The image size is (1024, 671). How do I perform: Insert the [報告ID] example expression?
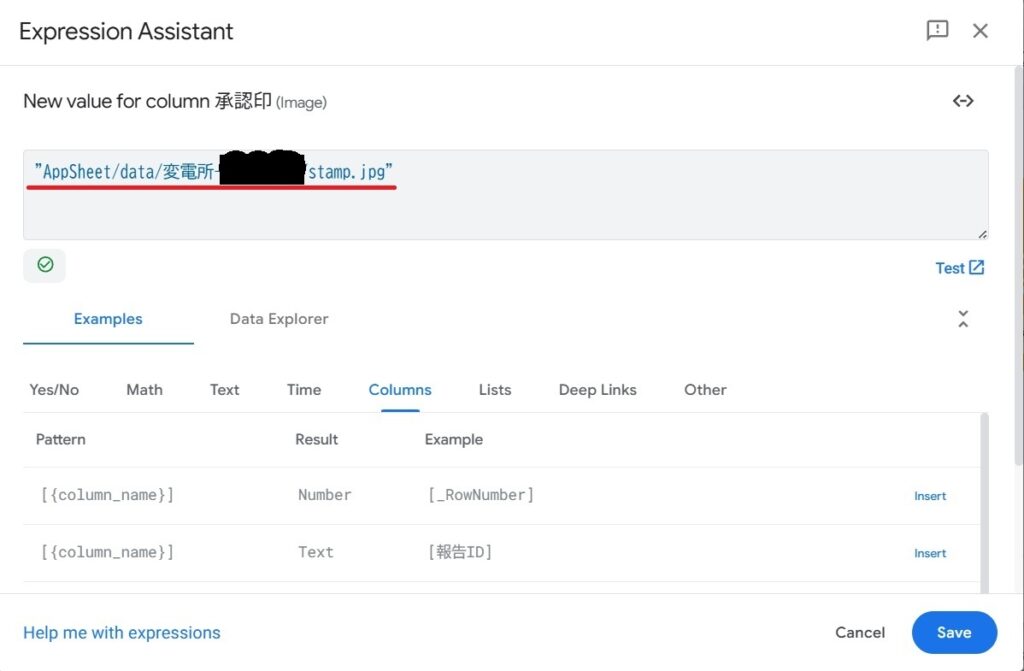[x=929, y=553]
